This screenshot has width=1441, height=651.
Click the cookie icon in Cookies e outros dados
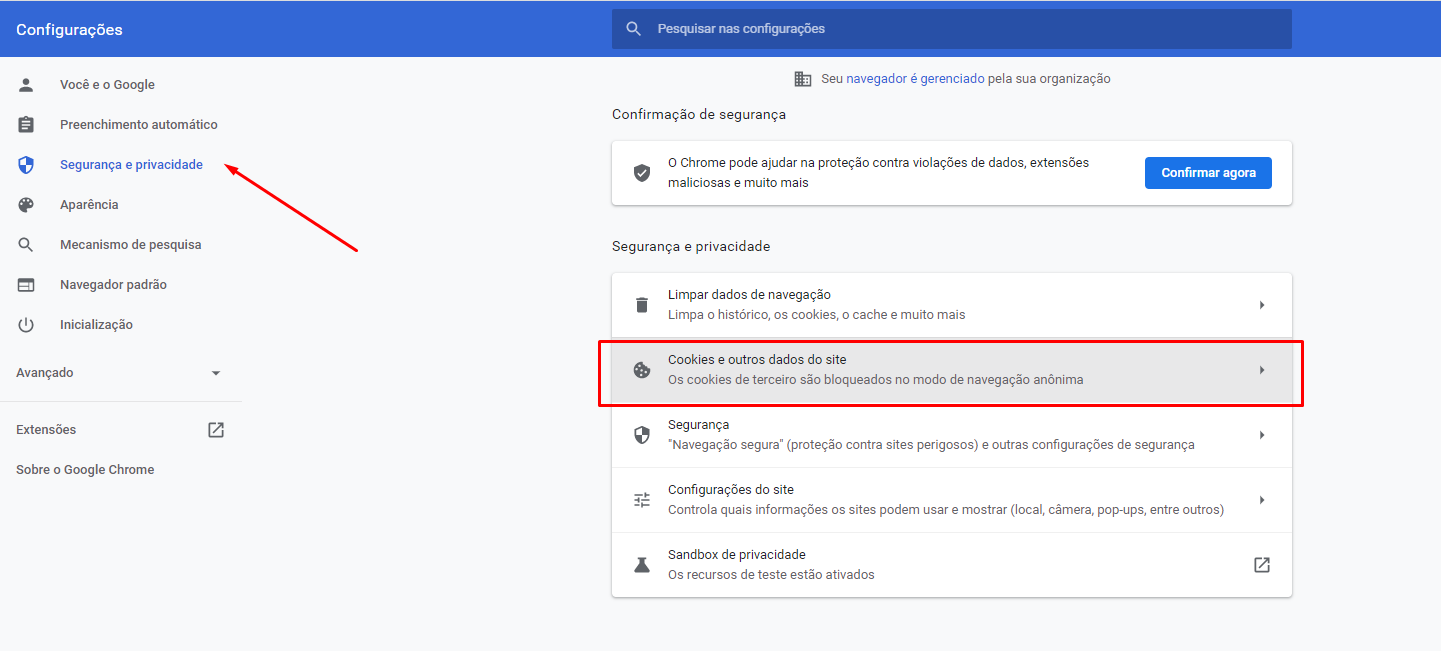click(x=642, y=370)
